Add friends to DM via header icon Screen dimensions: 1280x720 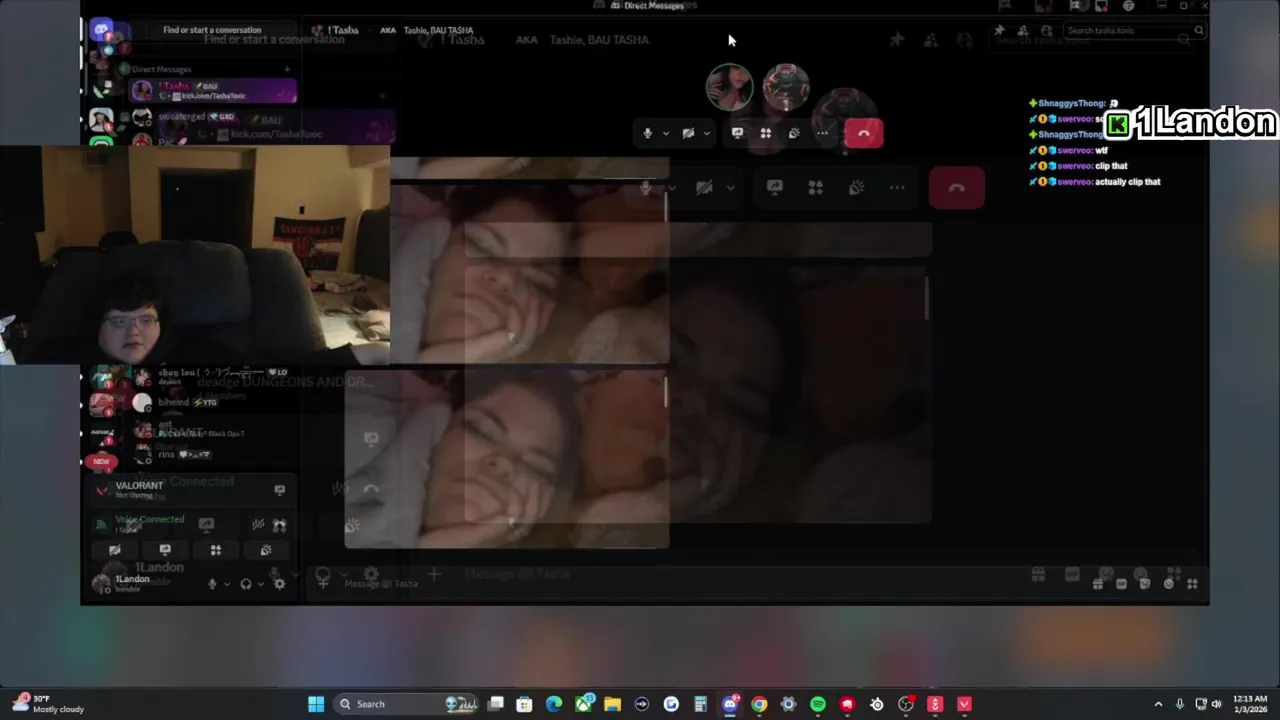pyautogui.click(x=1022, y=31)
